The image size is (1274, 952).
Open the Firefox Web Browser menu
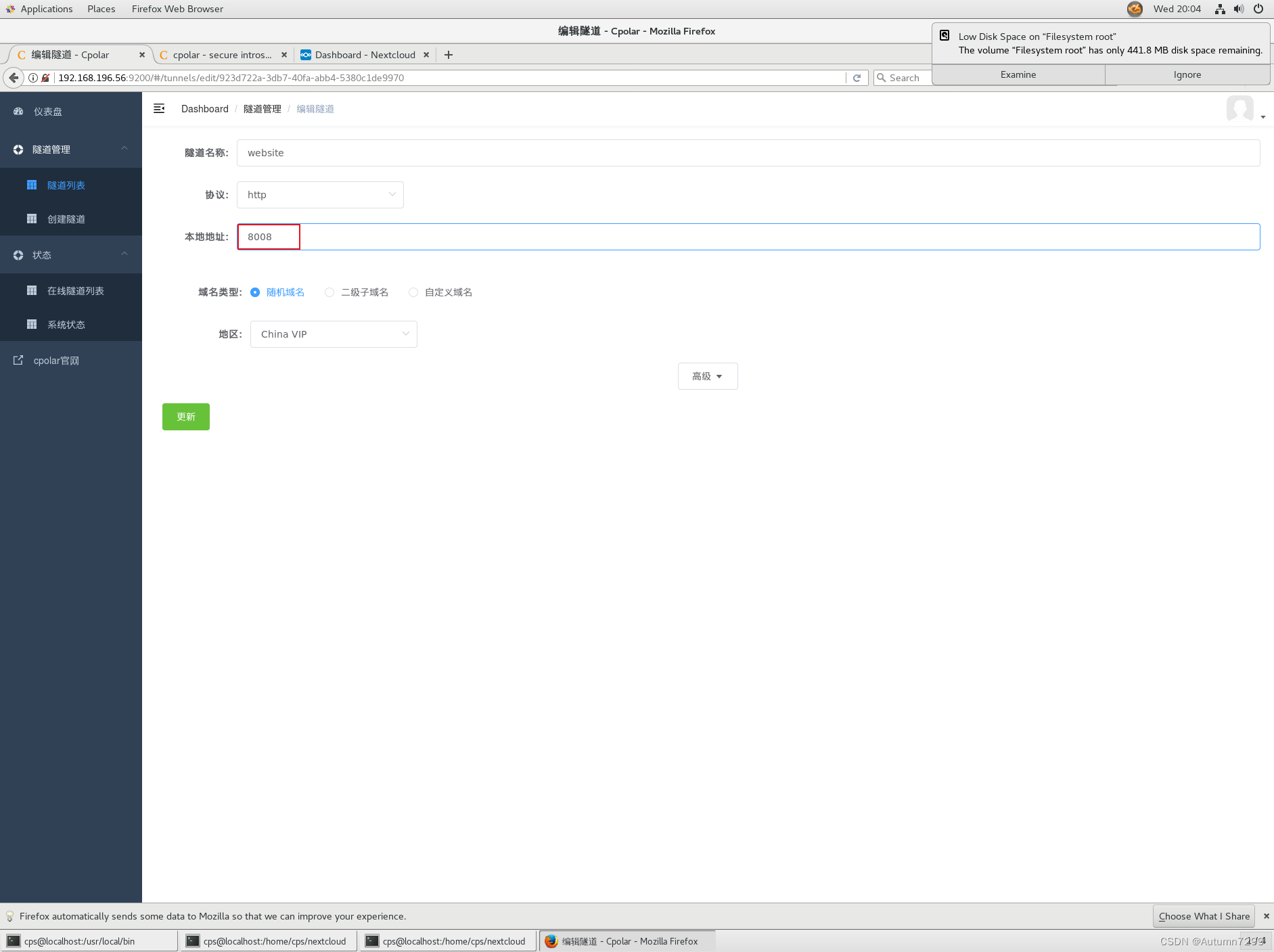[177, 9]
